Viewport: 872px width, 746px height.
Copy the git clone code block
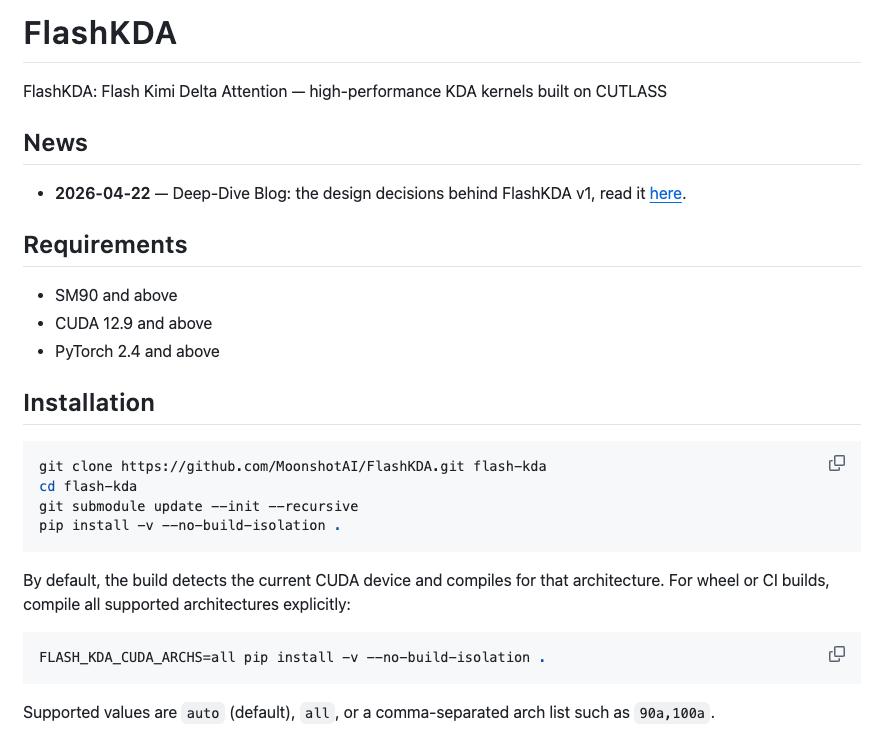(836, 463)
